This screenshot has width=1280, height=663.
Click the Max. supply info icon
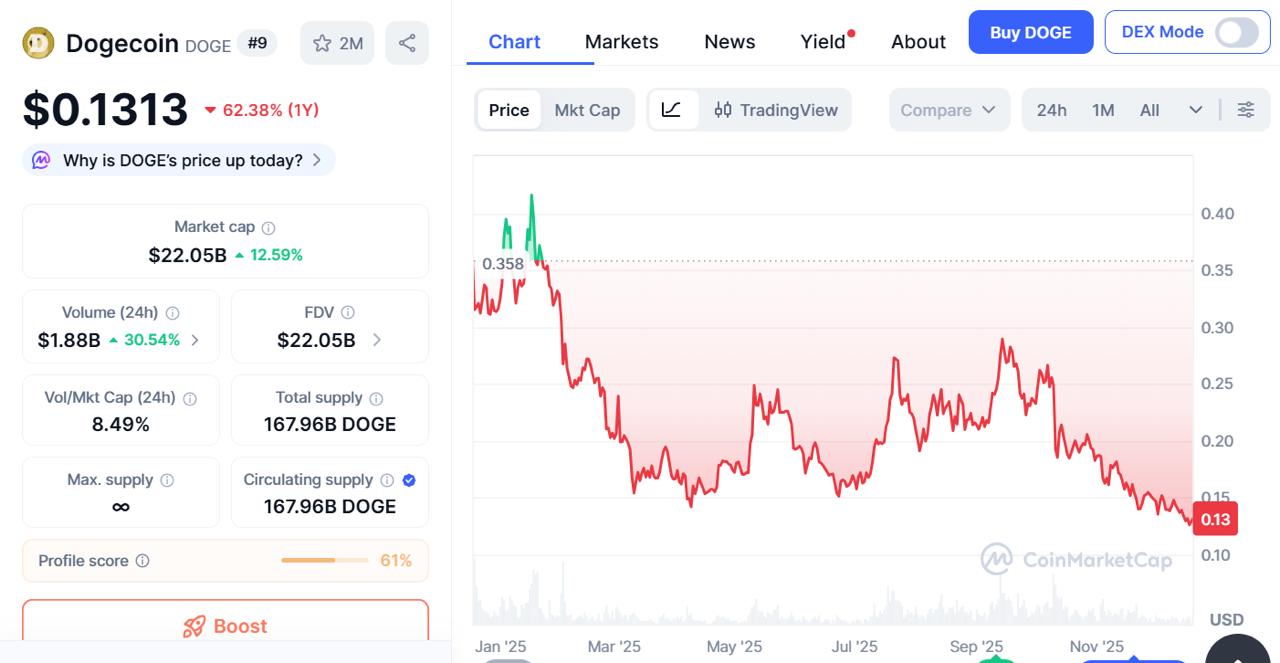[167, 480]
